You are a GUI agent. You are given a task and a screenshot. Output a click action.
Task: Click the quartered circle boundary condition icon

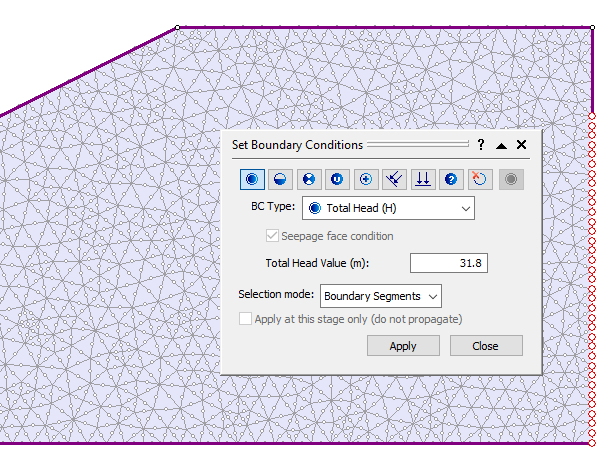click(309, 179)
